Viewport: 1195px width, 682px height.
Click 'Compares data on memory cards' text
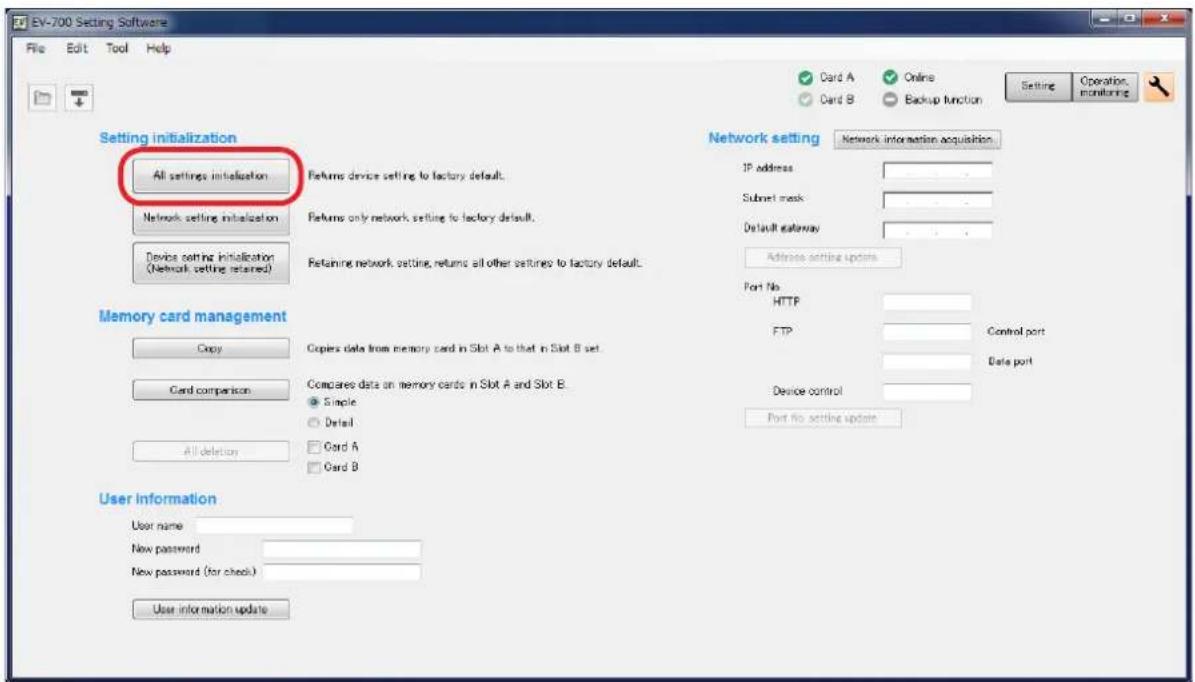click(x=437, y=385)
